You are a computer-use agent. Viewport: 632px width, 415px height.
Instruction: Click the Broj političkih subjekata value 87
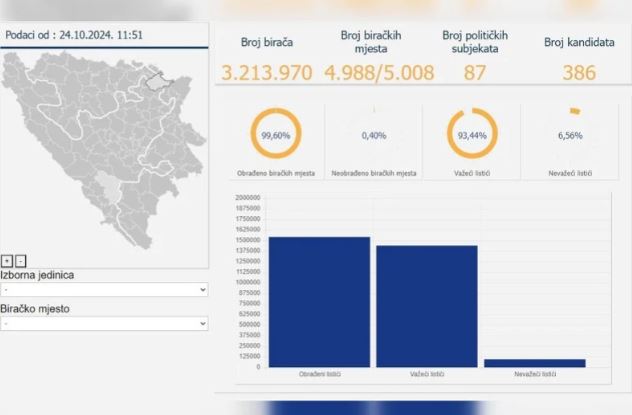pyautogui.click(x=476, y=73)
